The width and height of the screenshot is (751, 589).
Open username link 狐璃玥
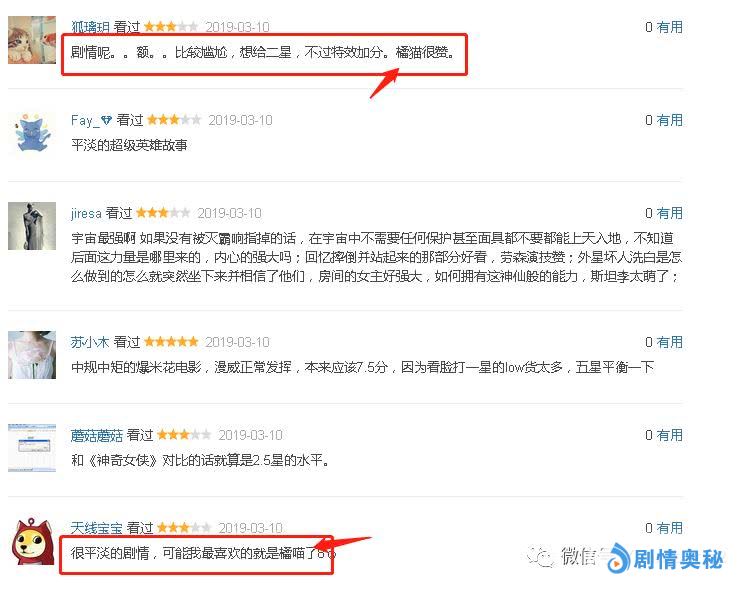(x=91, y=27)
